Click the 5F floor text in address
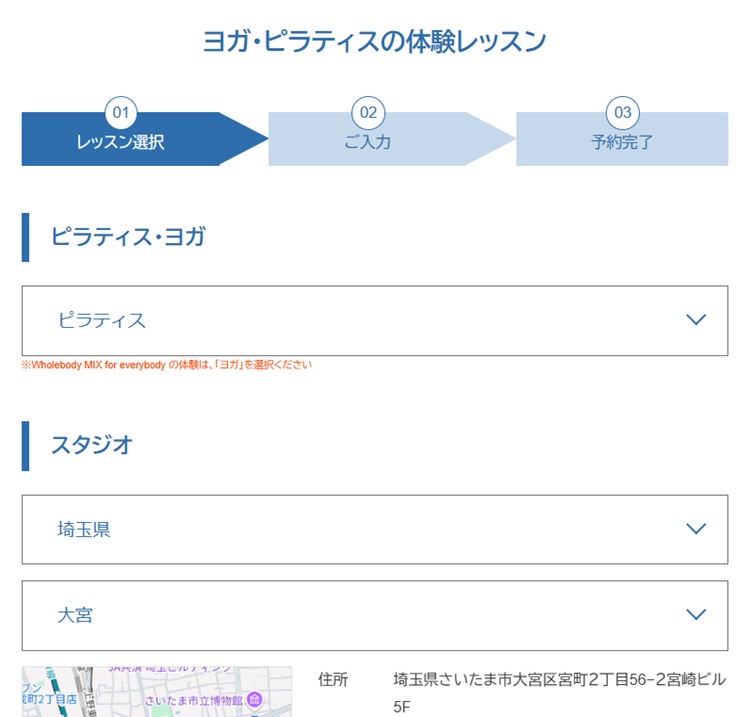Viewport: 750px width, 717px height. click(x=402, y=706)
